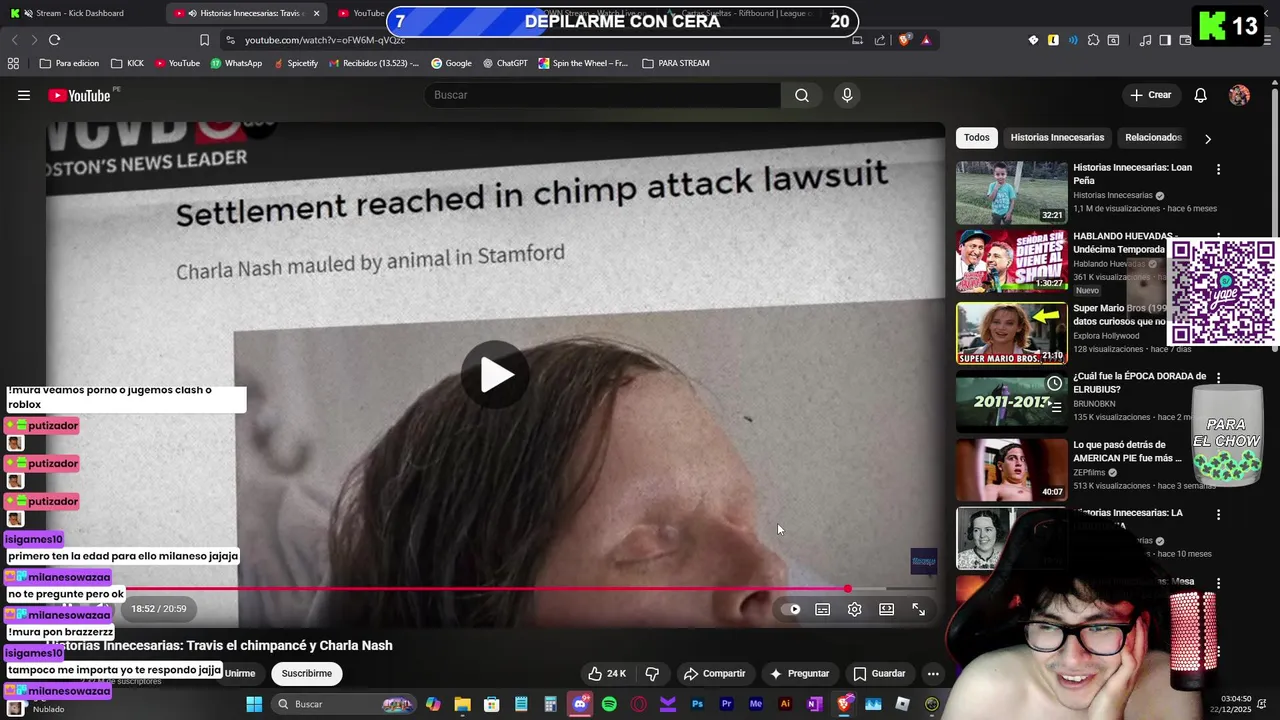The width and height of the screenshot is (1280, 720).
Task: Open options for Historias Innecesarias: LA video
Action: pos(1218,515)
